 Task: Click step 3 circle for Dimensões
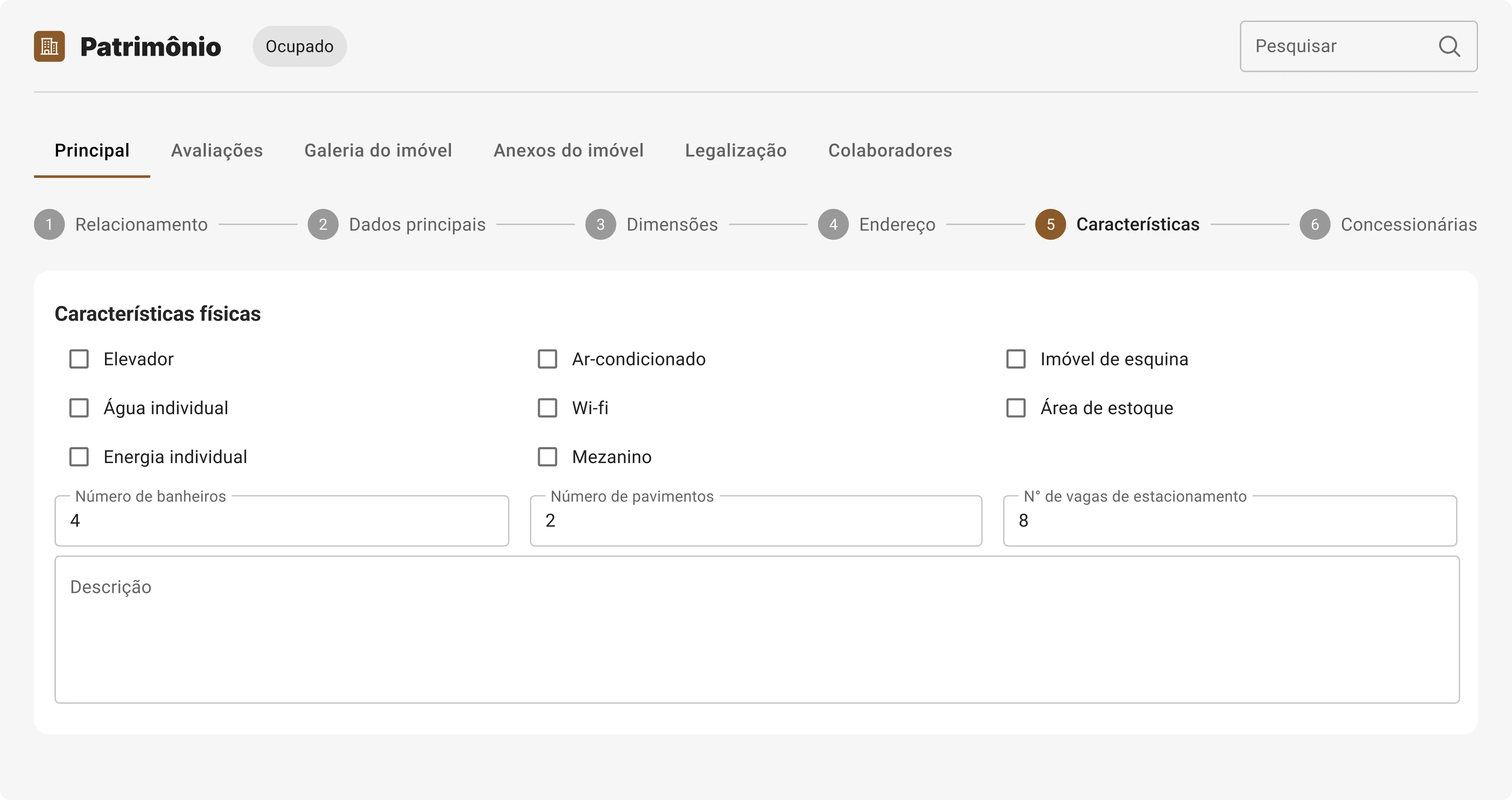[x=601, y=224]
